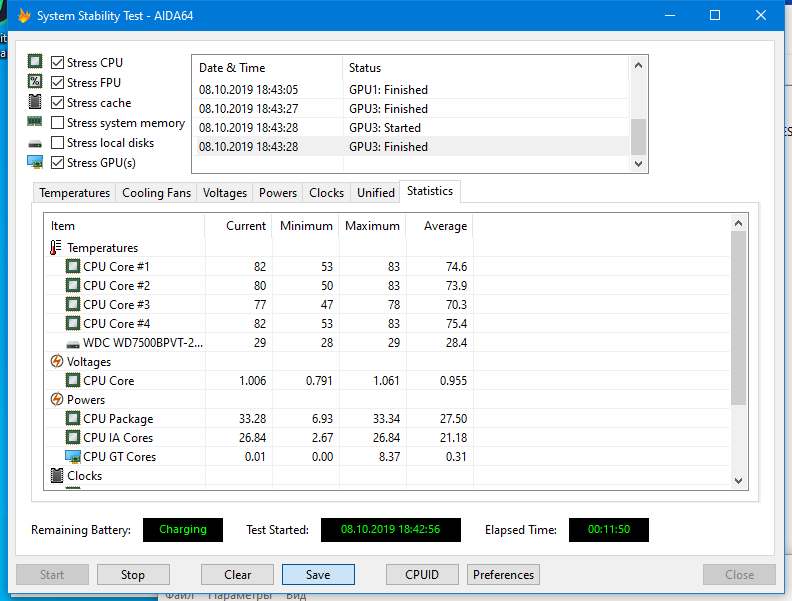This screenshot has height=601, width=792.
Task: Select the CPU Package power row
Action: pyautogui.click(x=388, y=419)
